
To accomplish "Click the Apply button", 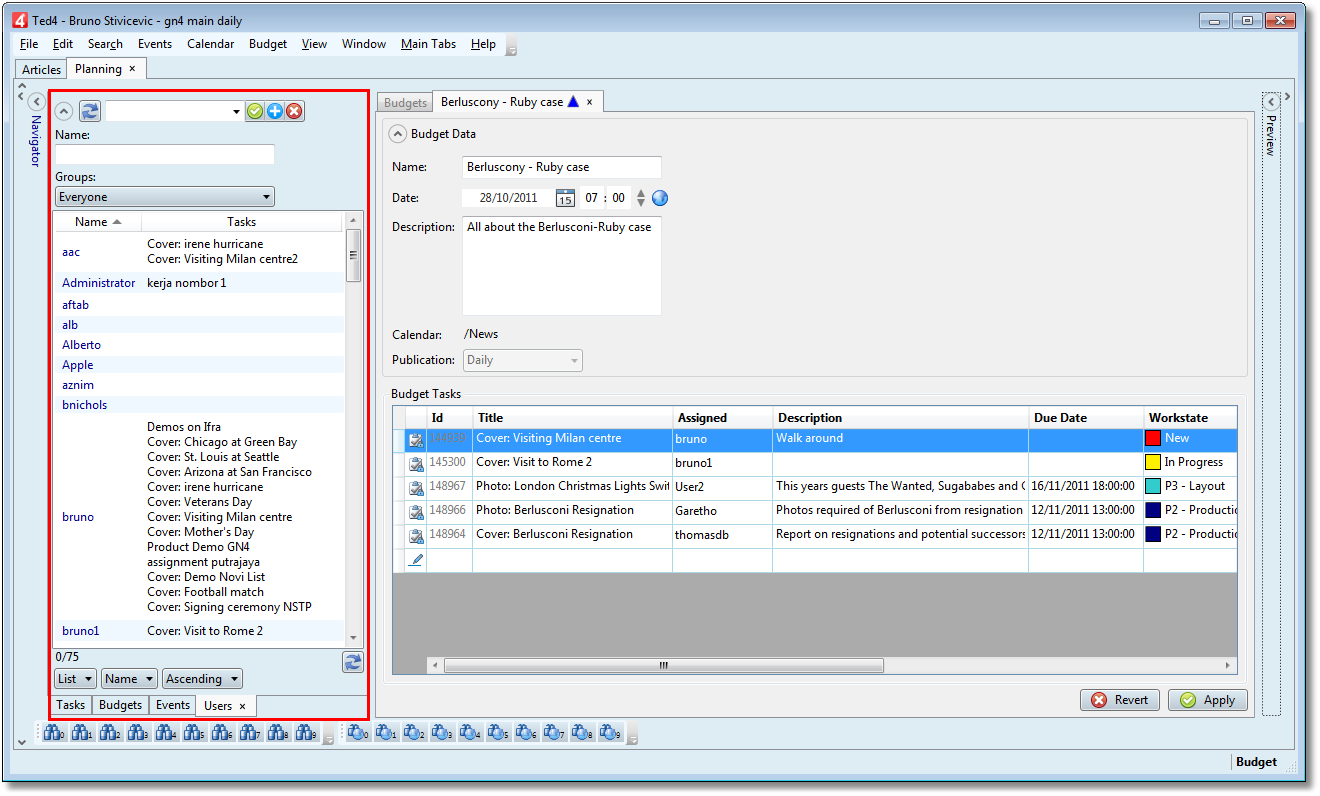I will pos(1208,700).
